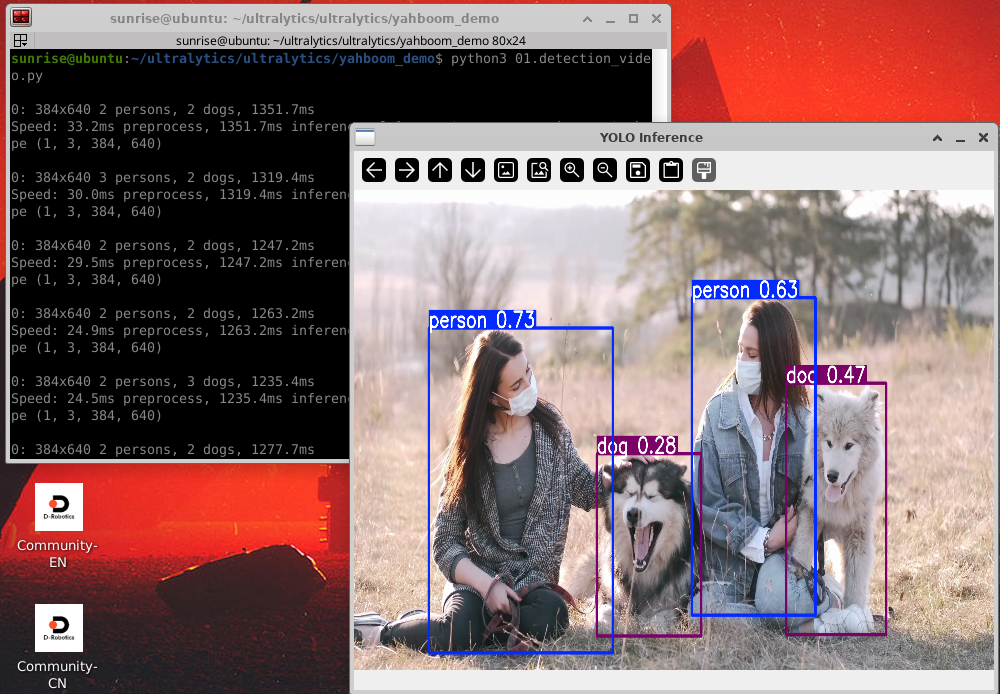Click the "Speed: 24.5ms preprocess" terminal line
The height and width of the screenshot is (694, 1000).
pyautogui.click(x=180, y=399)
